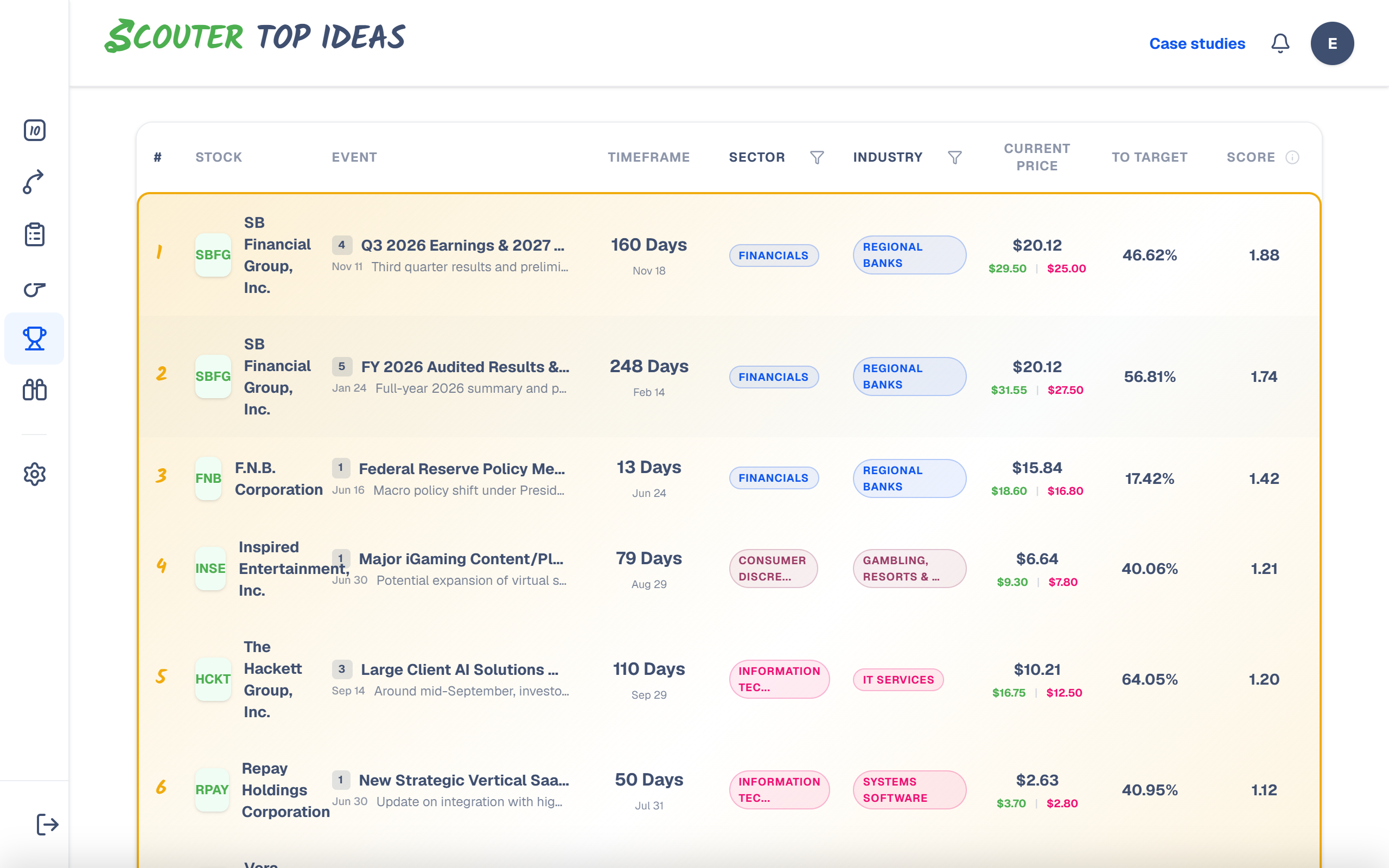Click F.N.B. Corporation stock name
This screenshot has width=1389, height=868.
coord(278,479)
